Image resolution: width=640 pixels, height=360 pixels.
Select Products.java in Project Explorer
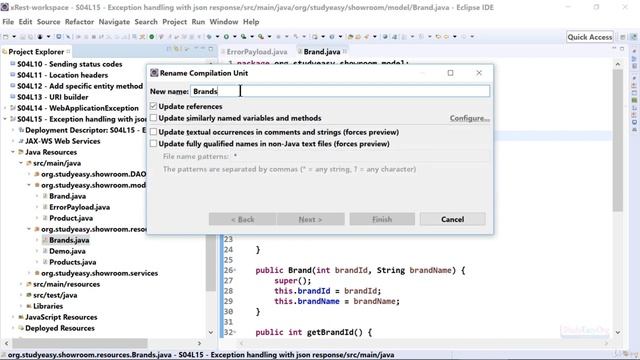[x=73, y=262]
